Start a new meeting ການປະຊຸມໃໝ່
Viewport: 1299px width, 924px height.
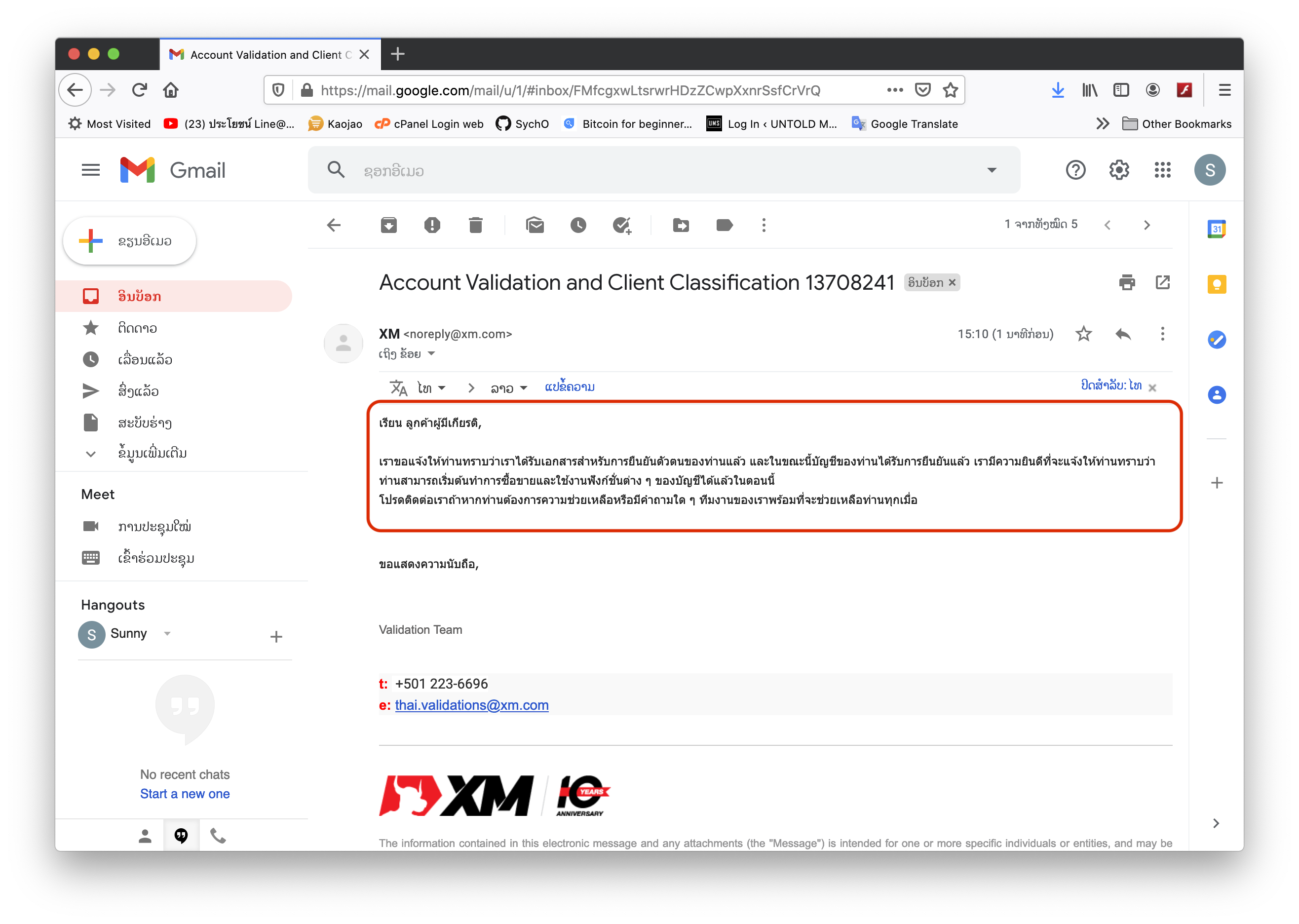(154, 526)
